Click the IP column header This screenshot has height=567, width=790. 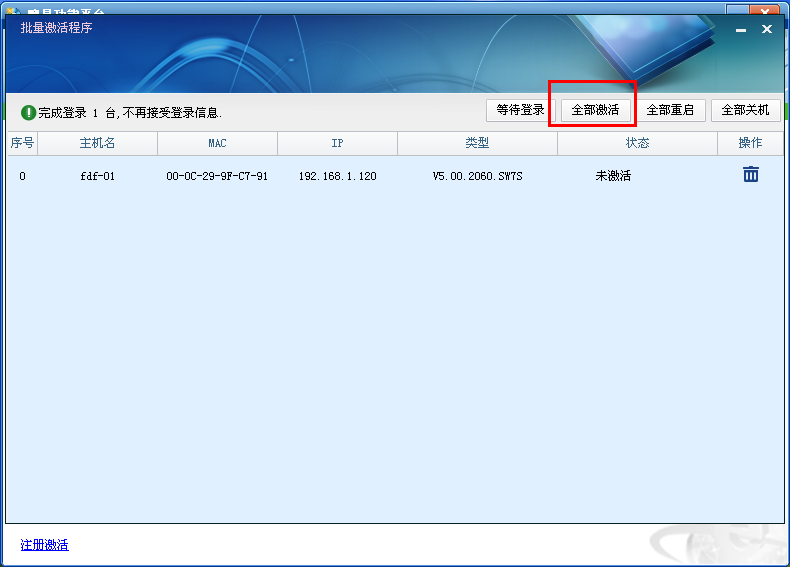(x=337, y=143)
